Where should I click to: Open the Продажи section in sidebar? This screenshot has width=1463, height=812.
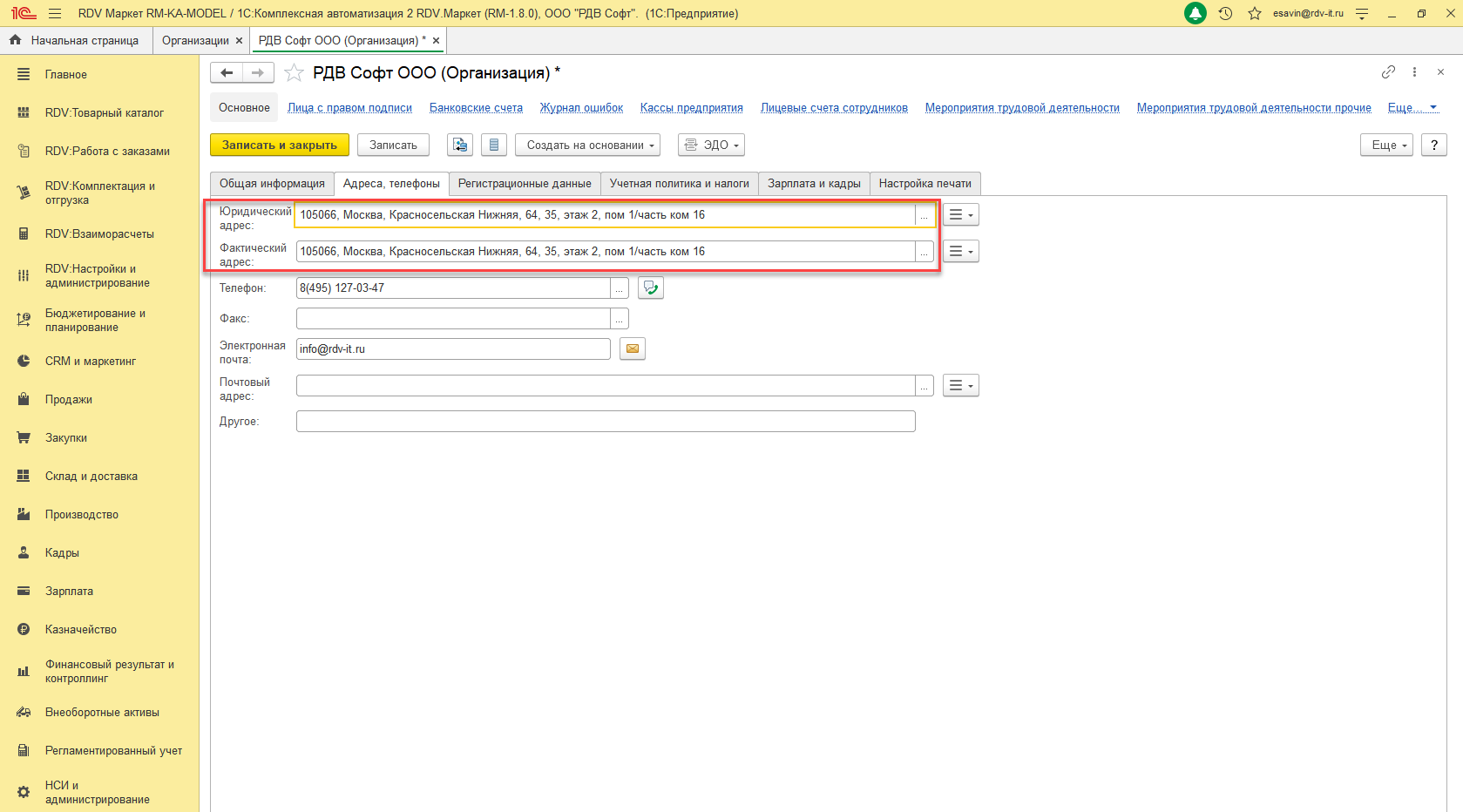[x=69, y=400]
